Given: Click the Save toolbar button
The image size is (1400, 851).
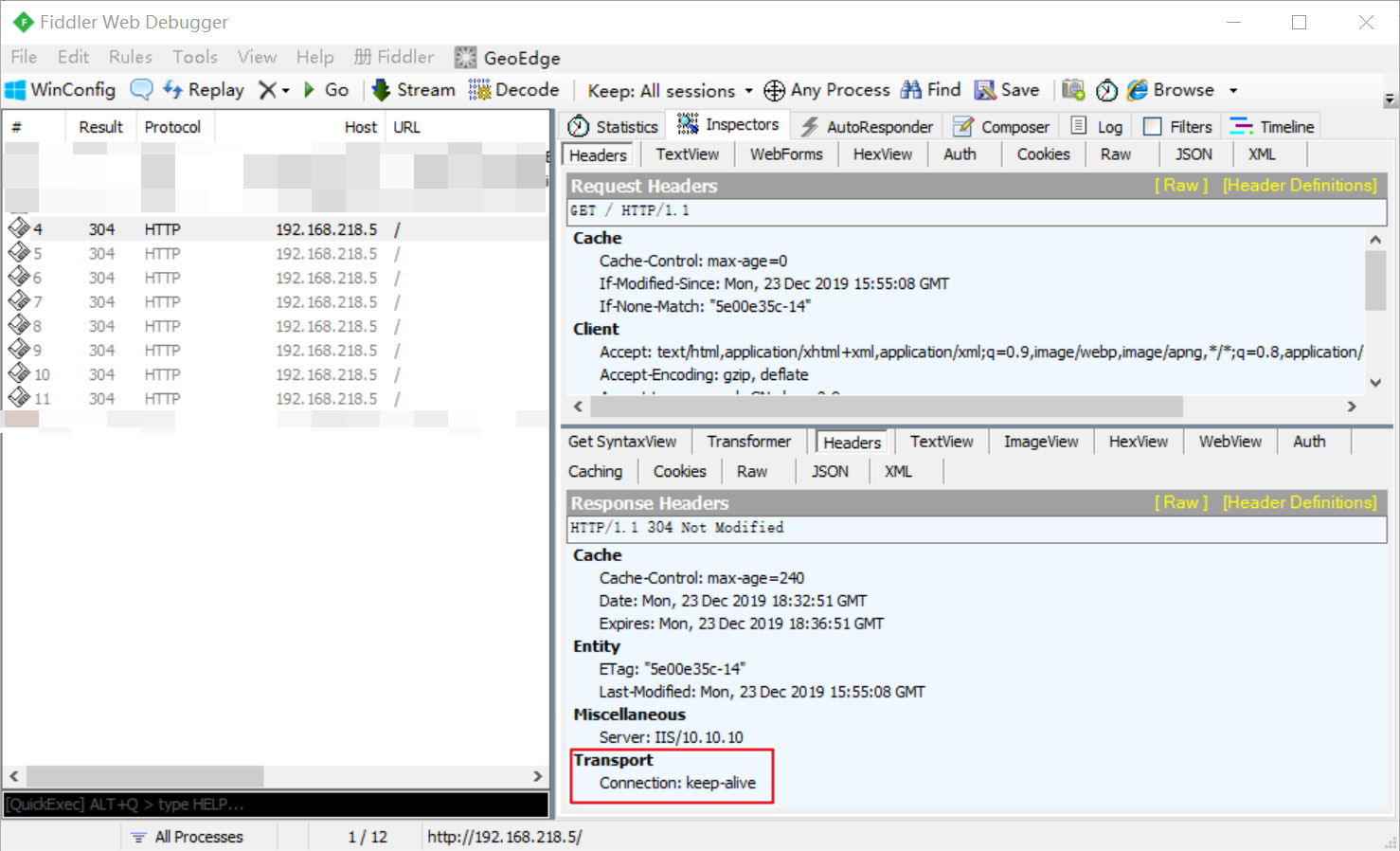Looking at the screenshot, I should (x=1007, y=90).
